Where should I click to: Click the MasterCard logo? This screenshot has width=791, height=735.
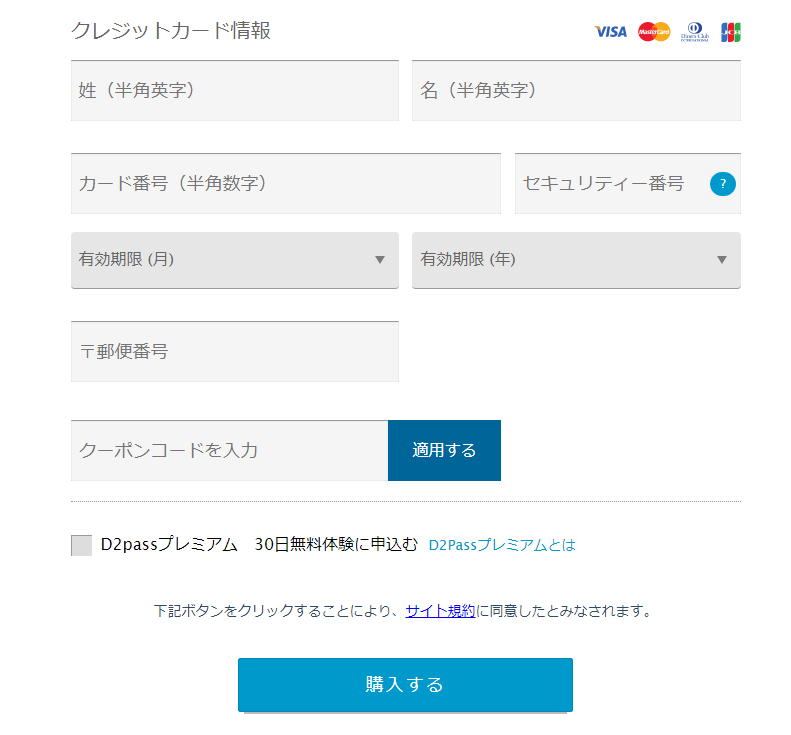654,32
